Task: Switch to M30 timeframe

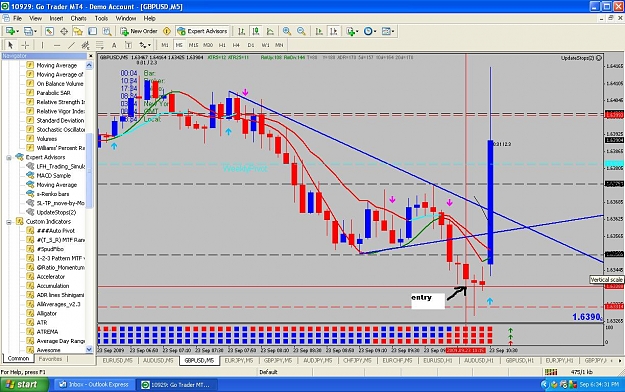Action: click(x=208, y=45)
